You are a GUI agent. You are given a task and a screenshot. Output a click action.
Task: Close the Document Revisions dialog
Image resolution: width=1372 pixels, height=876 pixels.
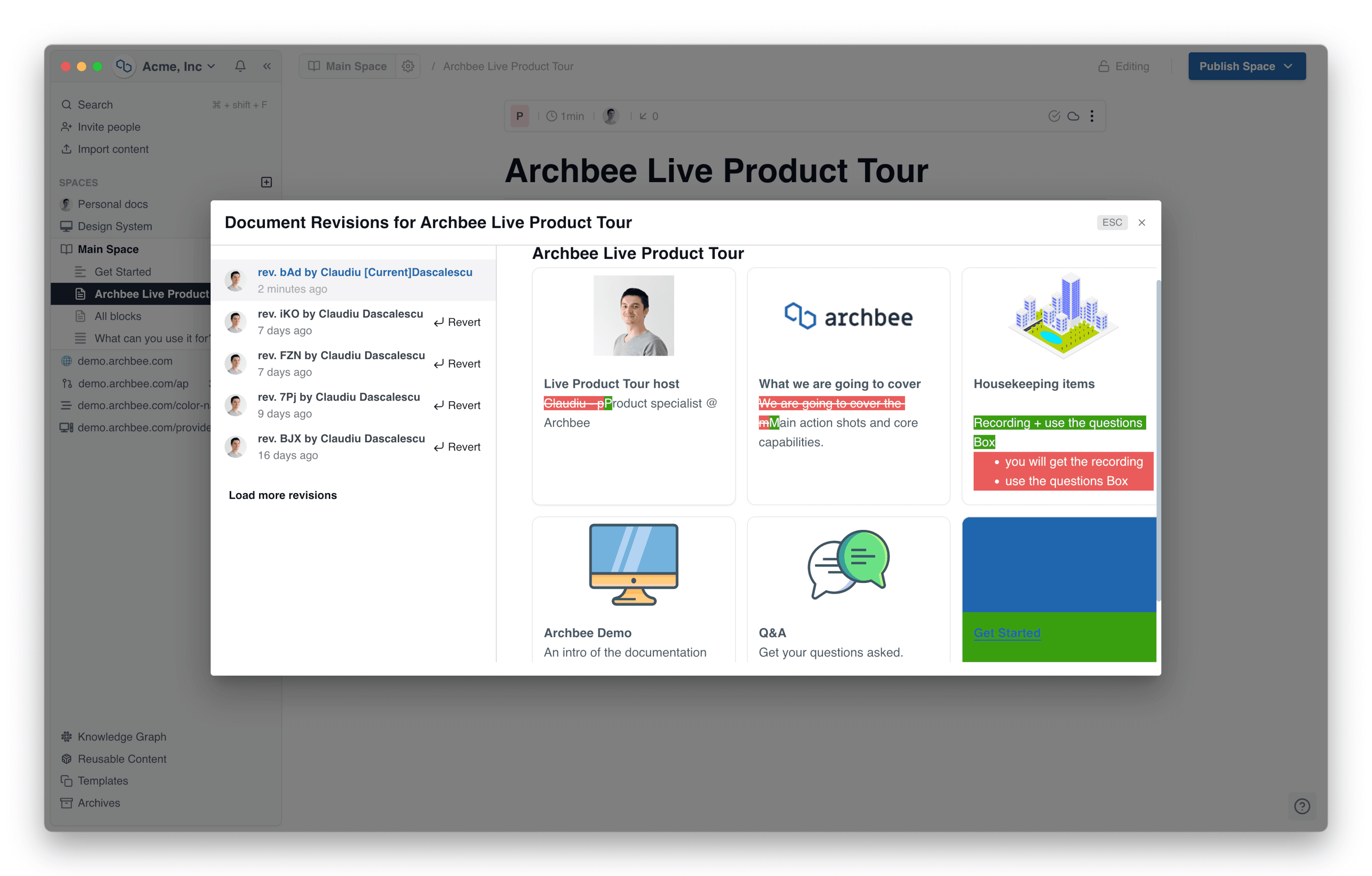click(x=1141, y=223)
